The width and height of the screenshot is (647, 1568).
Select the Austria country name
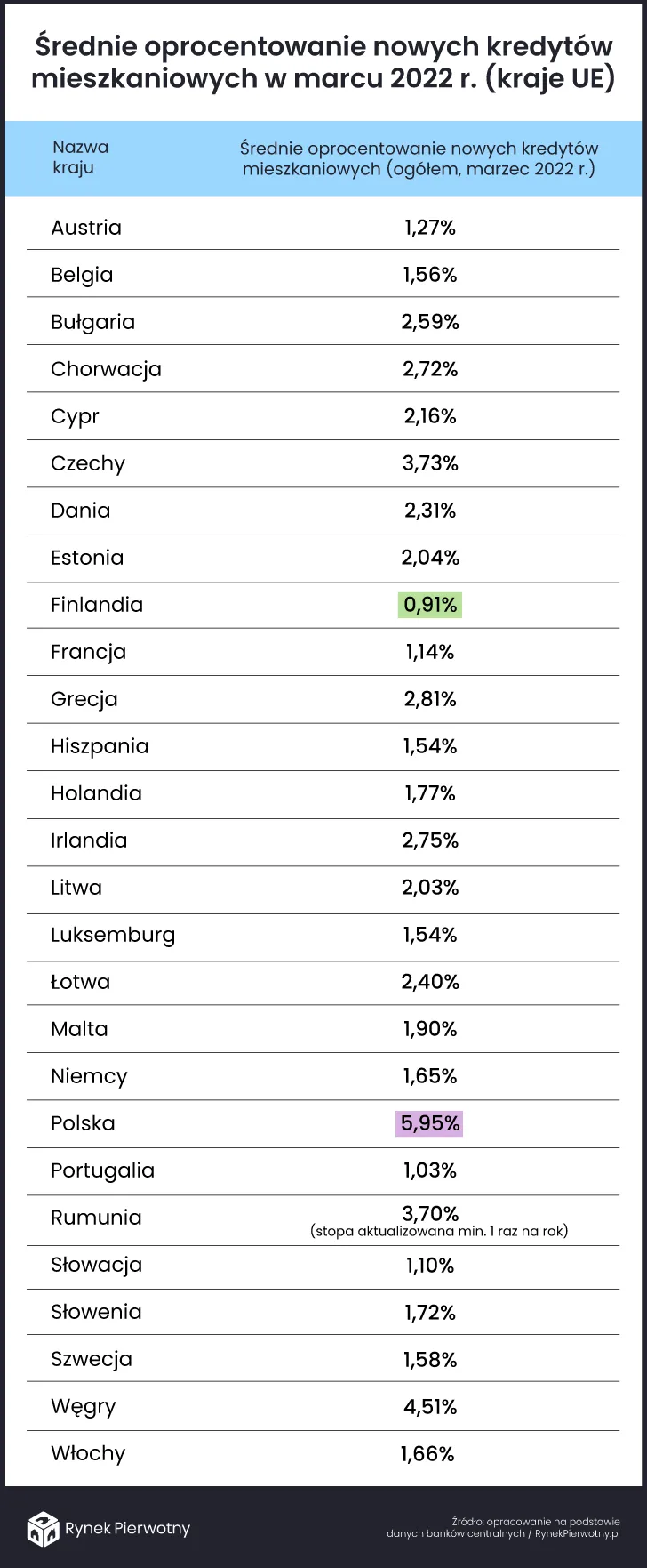[x=86, y=228]
